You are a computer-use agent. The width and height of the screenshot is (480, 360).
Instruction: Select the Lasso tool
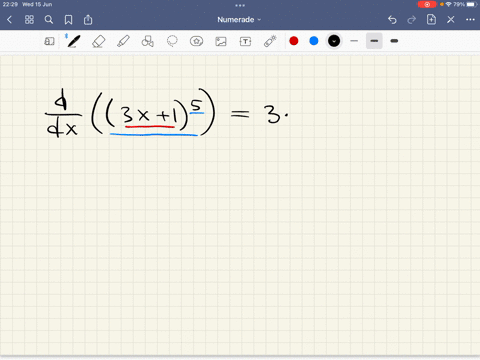(172, 41)
